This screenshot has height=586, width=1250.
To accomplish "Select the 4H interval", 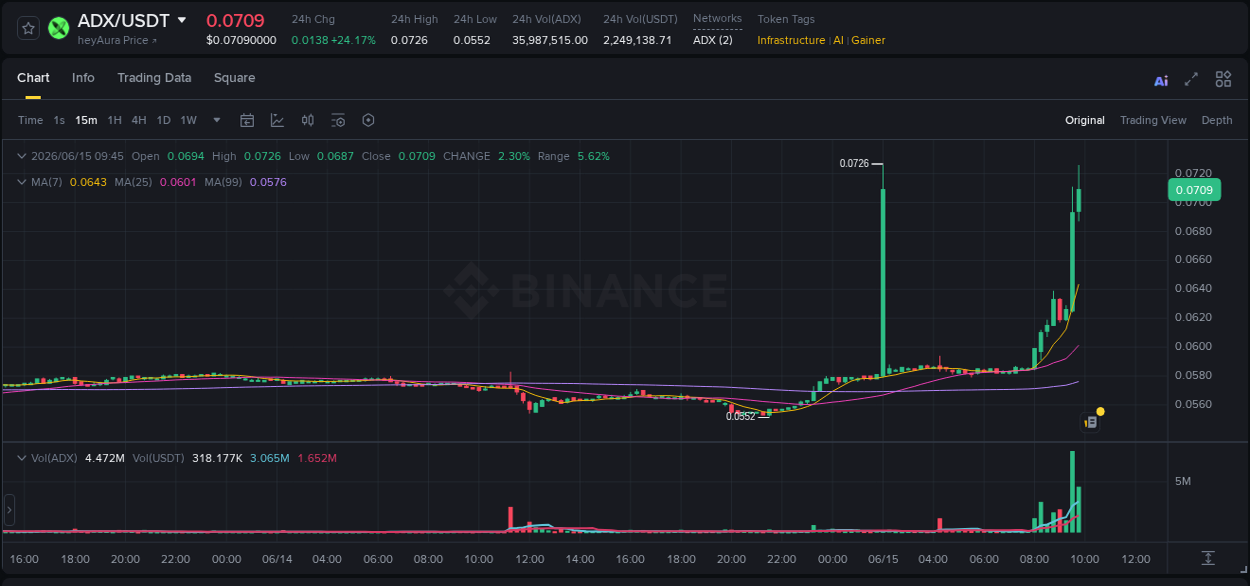I will [x=138, y=120].
